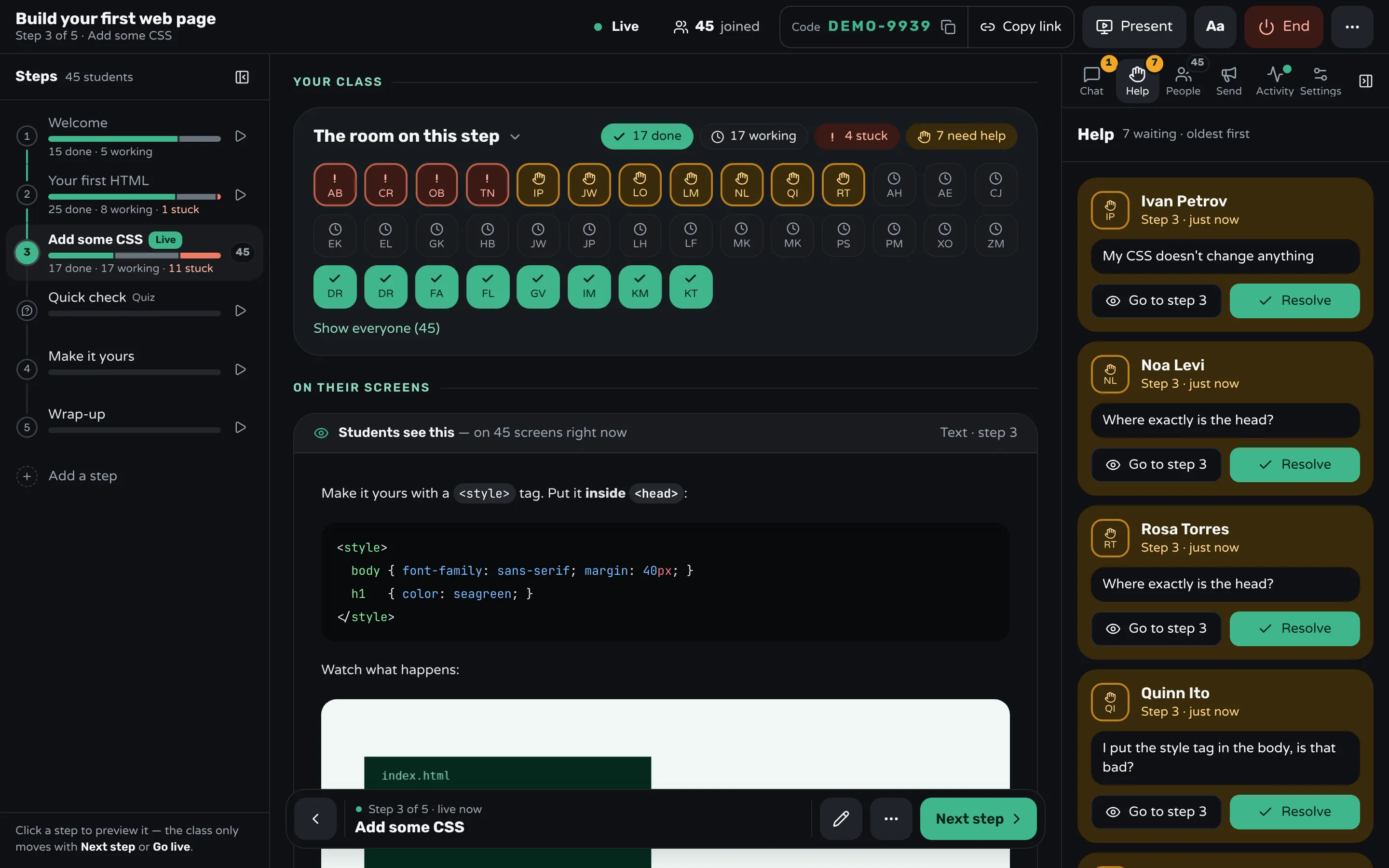Image resolution: width=1389 pixels, height=868 pixels.
Task: Filter room by 17 working
Action: (x=753, y=136)
